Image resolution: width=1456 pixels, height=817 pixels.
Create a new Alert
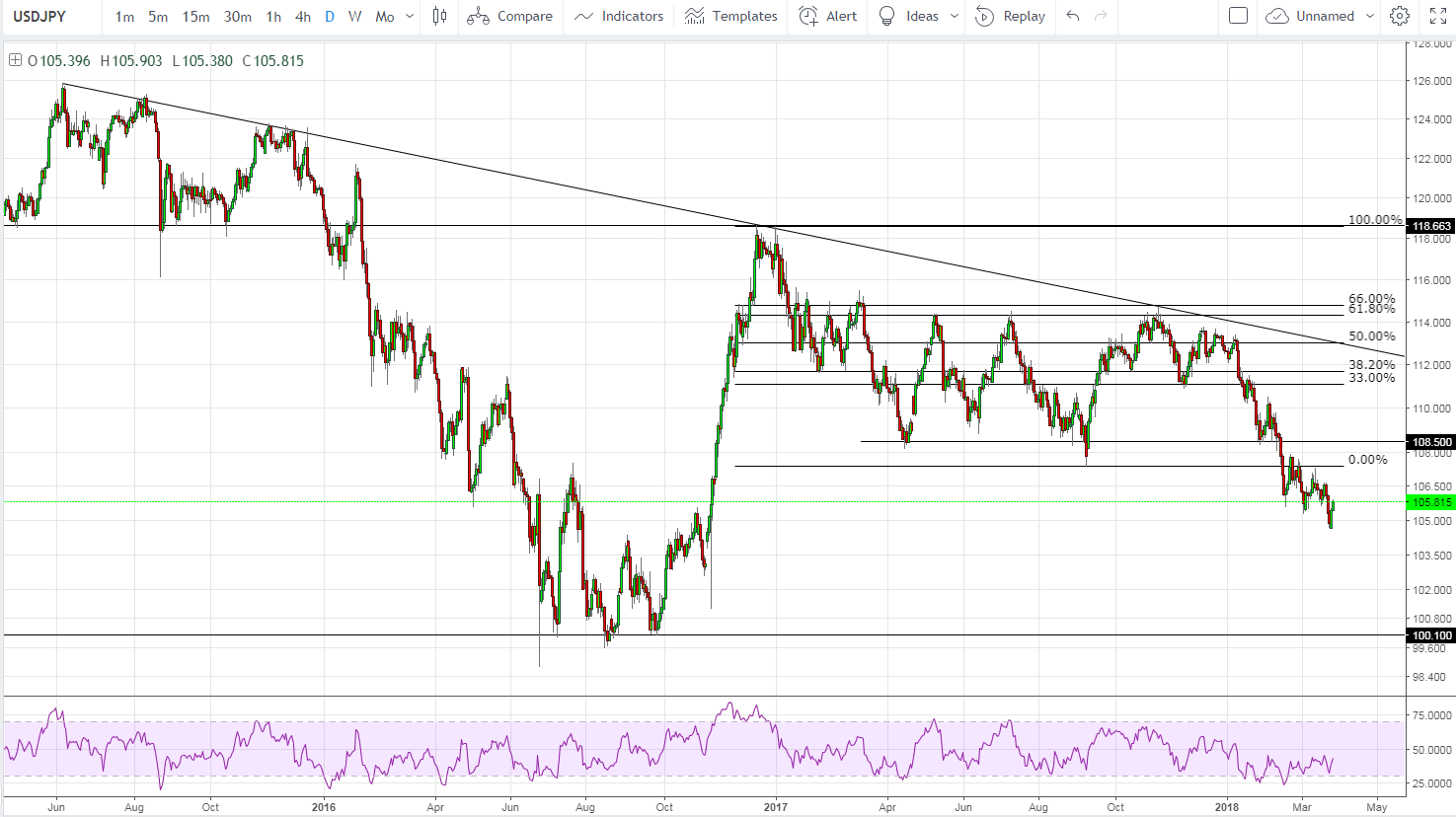pyautogui.click(x=827, y=17)
